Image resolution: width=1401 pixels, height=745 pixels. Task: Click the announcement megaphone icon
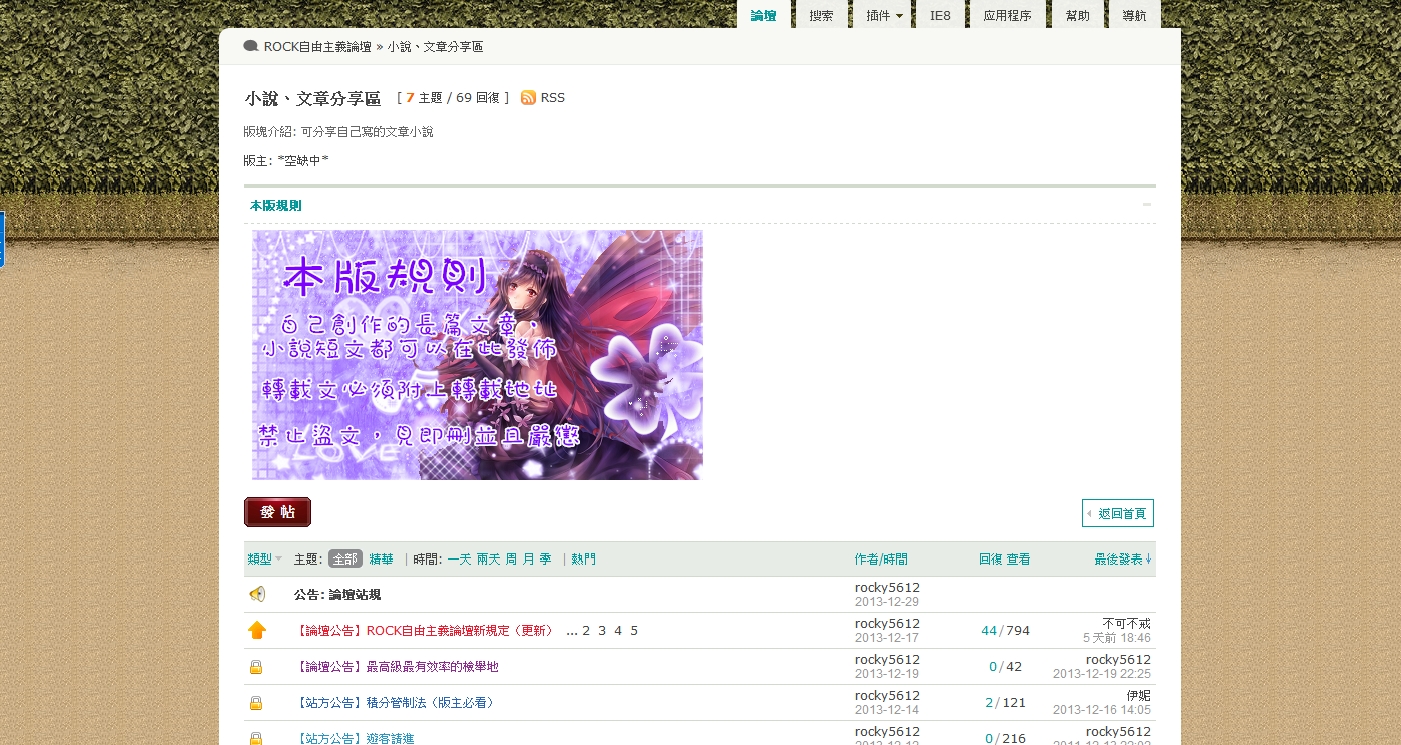tap(257, 594)
